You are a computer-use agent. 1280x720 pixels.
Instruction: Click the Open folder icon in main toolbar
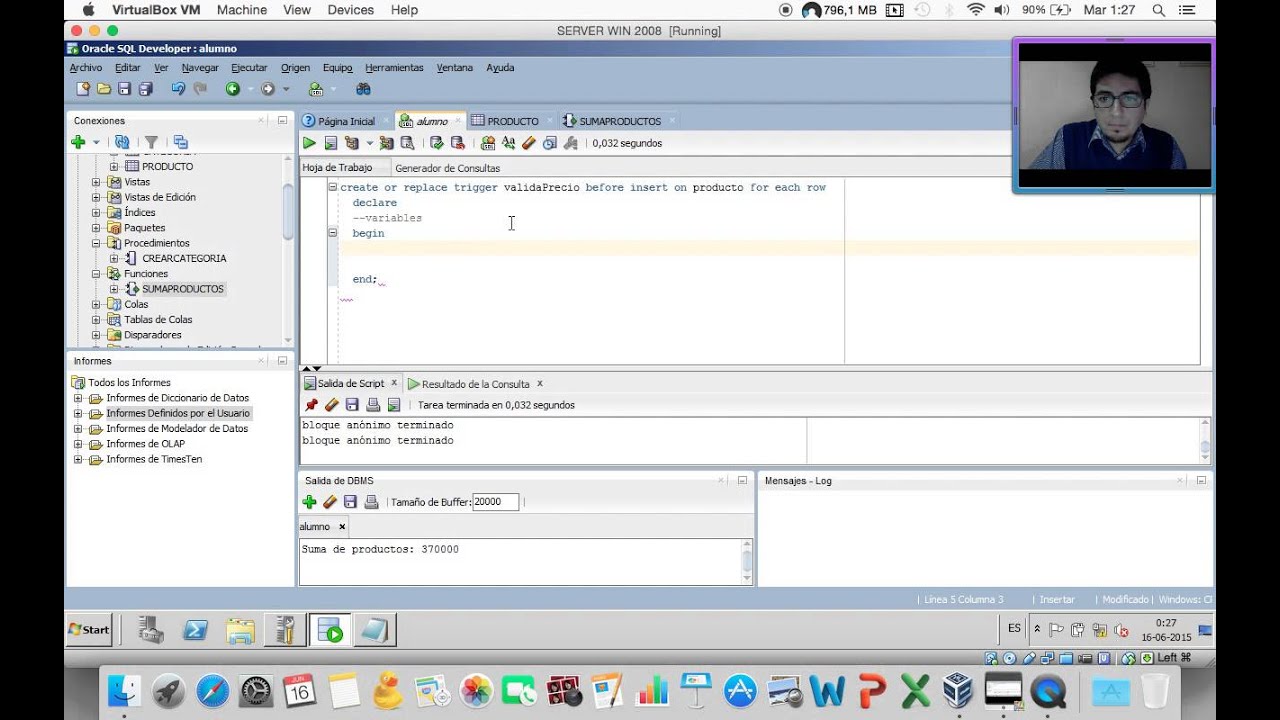click(104, 89)
